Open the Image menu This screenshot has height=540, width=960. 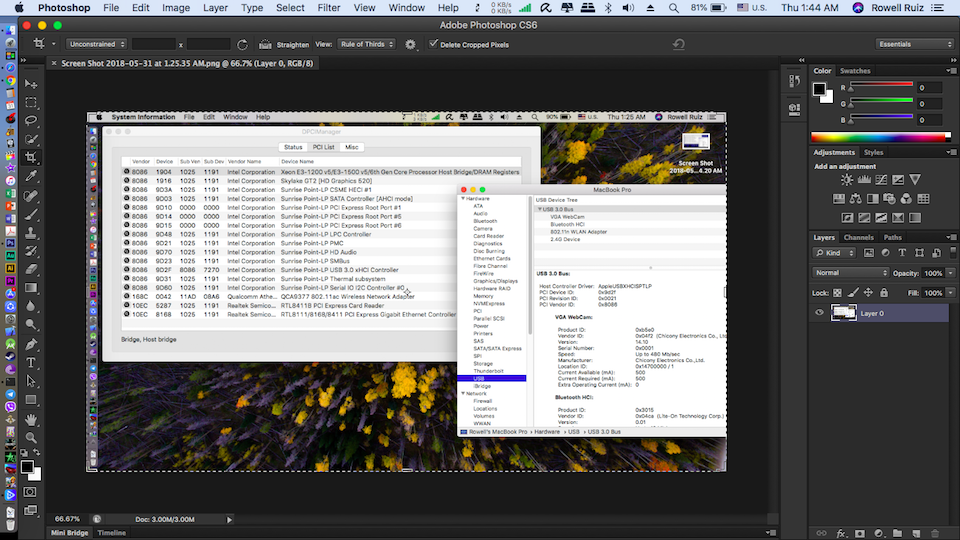pos(176,8)
